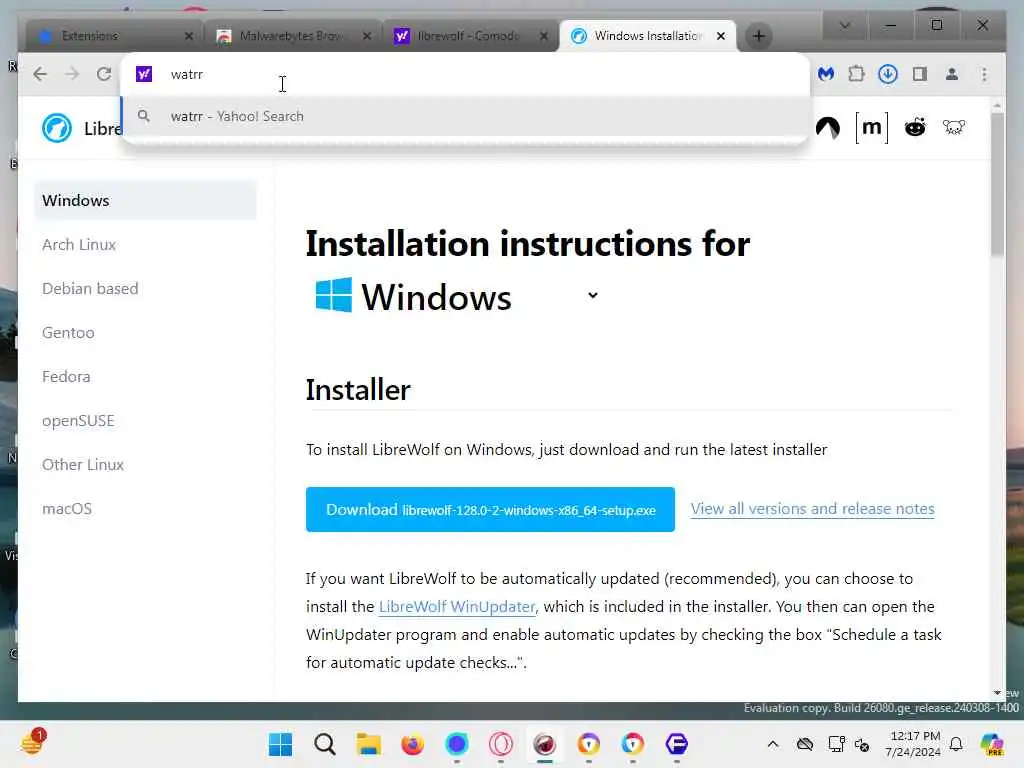Show hidden system tray icons chevron
The image size is (1024, 768).
tap(773, 744)
